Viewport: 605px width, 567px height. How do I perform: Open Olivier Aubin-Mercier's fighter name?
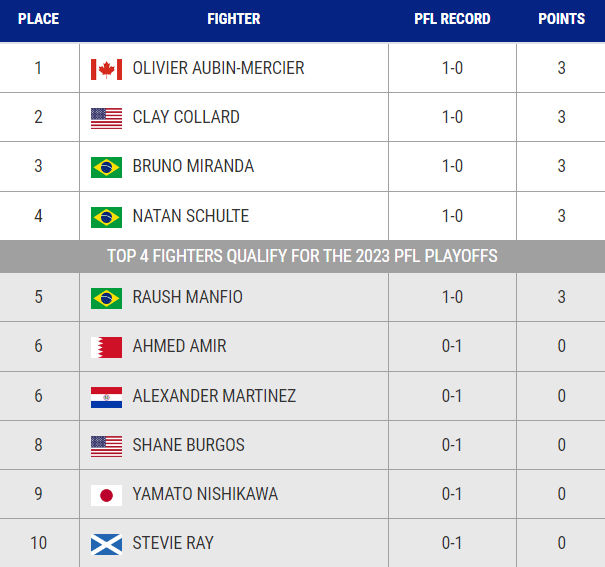218,68
